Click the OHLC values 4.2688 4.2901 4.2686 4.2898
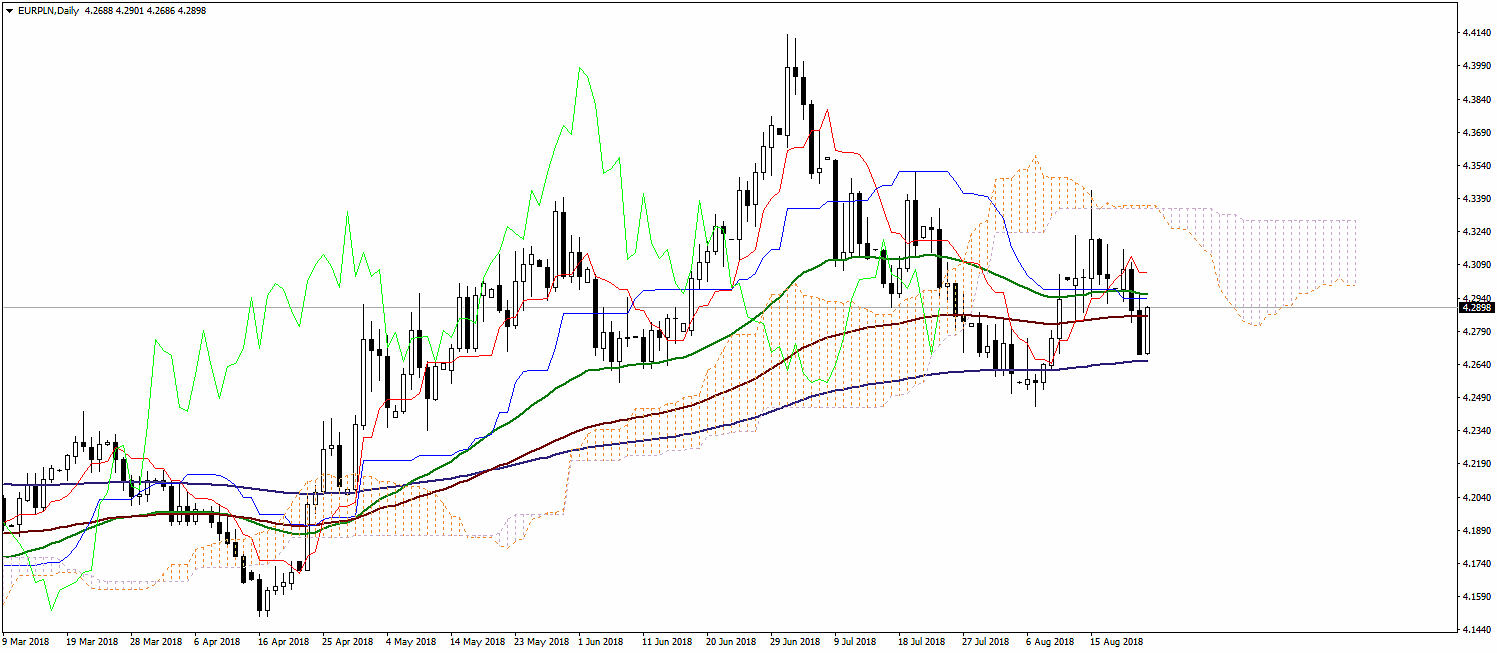 146,11
